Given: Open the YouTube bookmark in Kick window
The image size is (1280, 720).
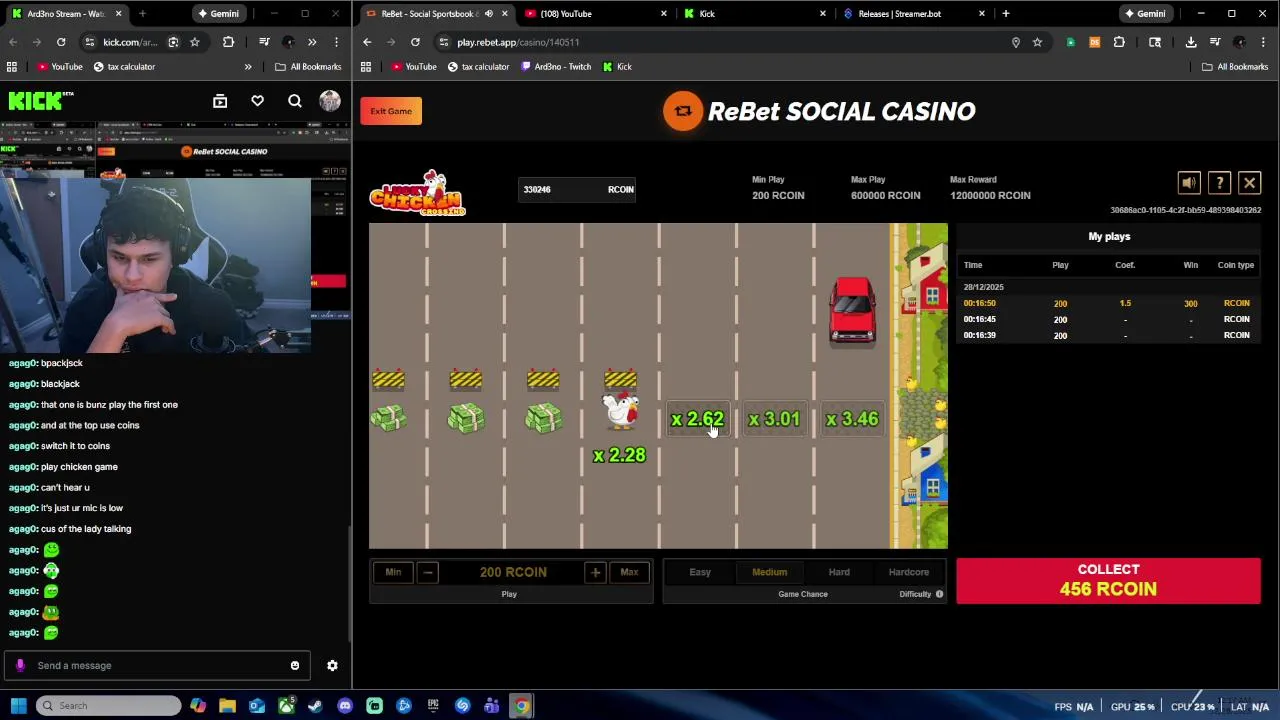Looking at the screenshot, I should point(60,67).
